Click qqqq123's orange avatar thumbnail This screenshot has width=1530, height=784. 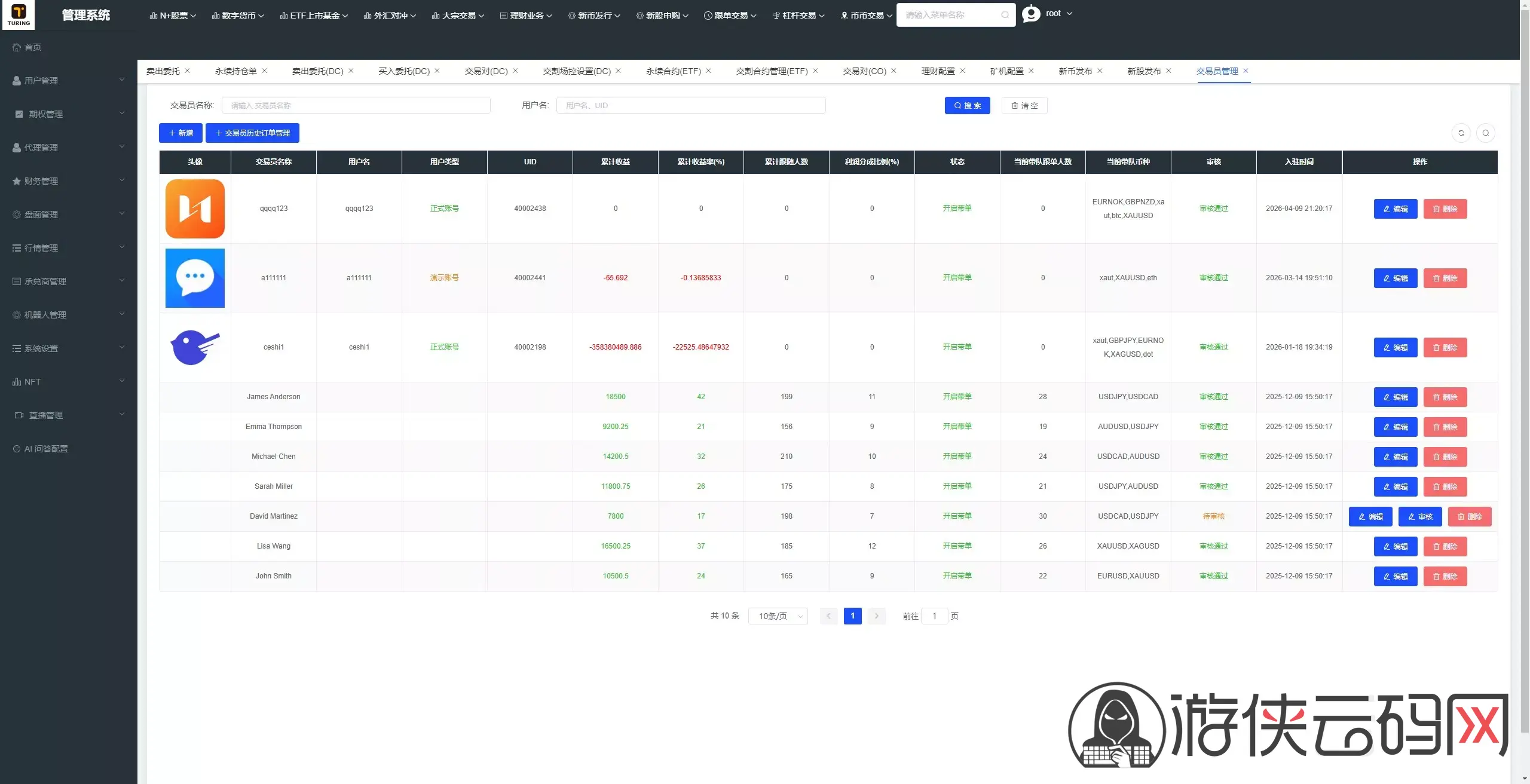click(195, 209)
